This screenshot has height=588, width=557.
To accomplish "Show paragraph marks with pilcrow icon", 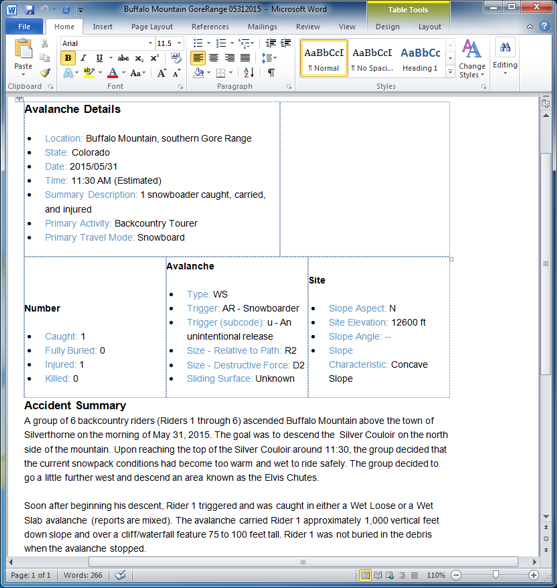I will (x=271, y=73).
